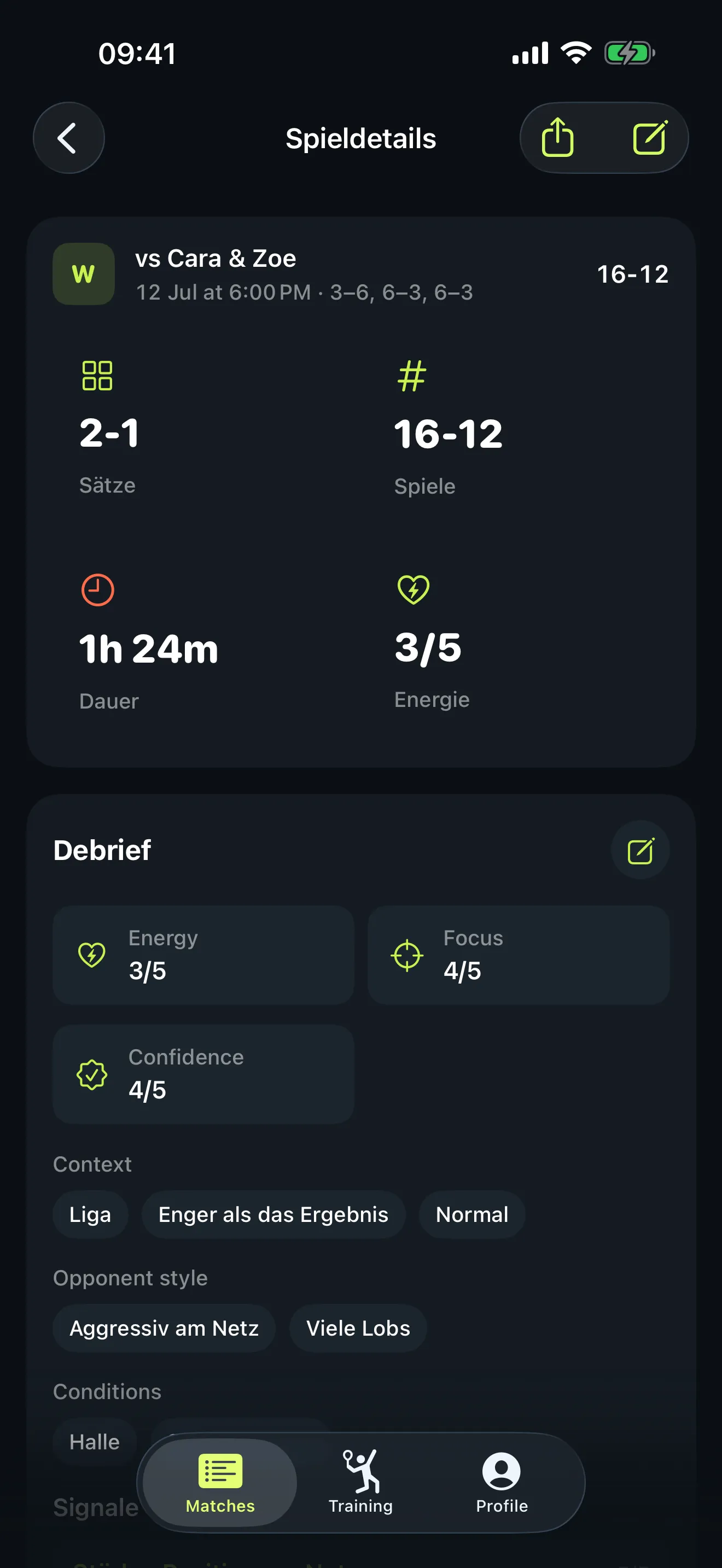Tap the green W win badge
Viewport: 722px width, 1568px height.
[83, 274]
